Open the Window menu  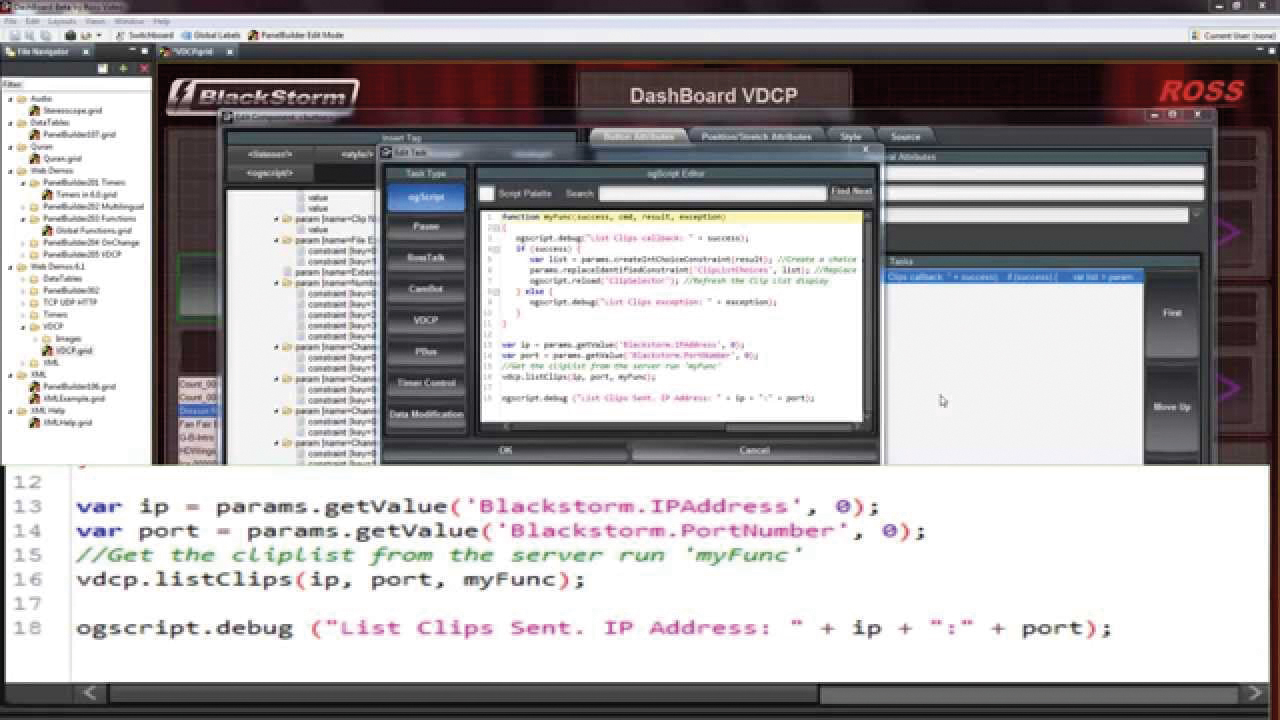pos(128,21)
